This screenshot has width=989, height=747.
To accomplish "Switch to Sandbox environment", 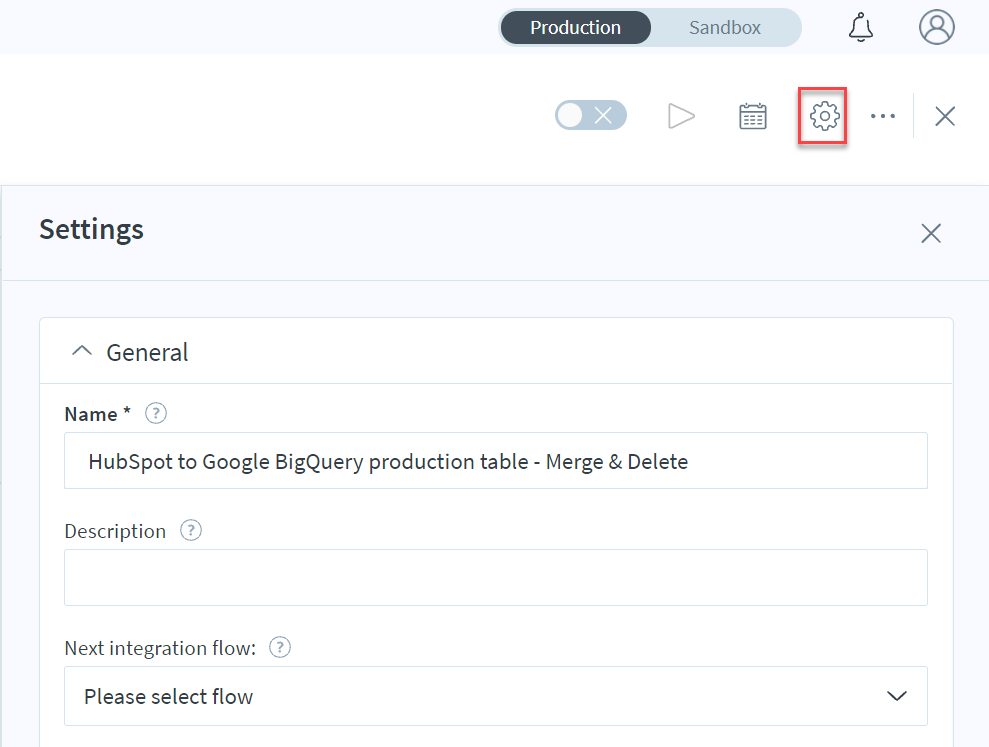I will click(725, 28).
